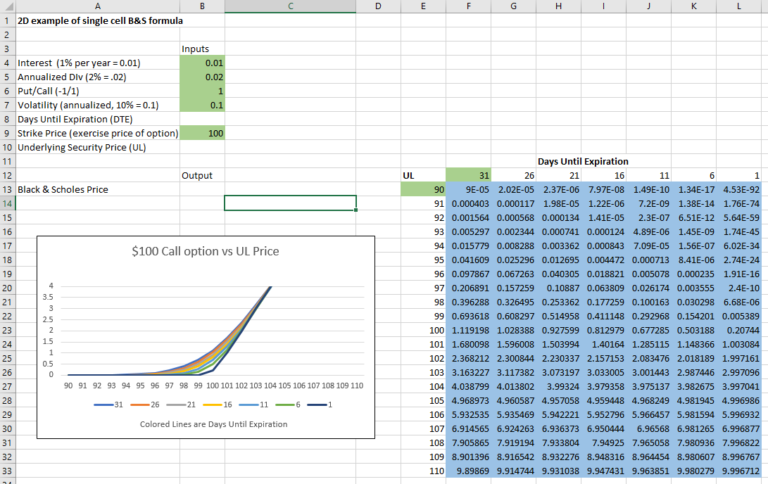
Task: Click the table value 9.89869
Action: click(468, 471)
